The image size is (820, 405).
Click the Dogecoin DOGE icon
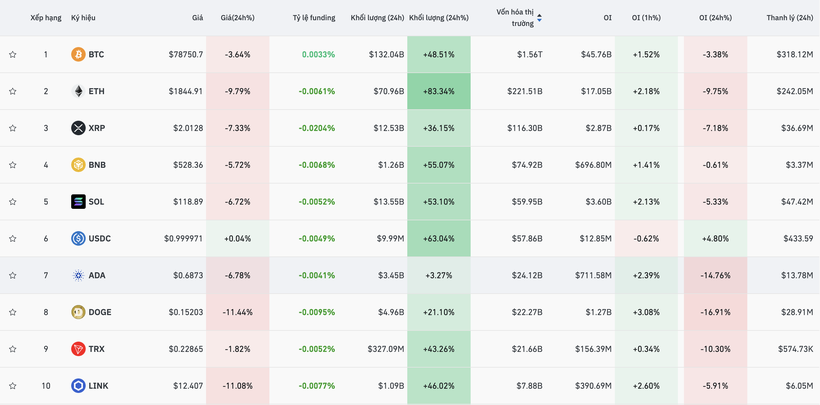78,312
